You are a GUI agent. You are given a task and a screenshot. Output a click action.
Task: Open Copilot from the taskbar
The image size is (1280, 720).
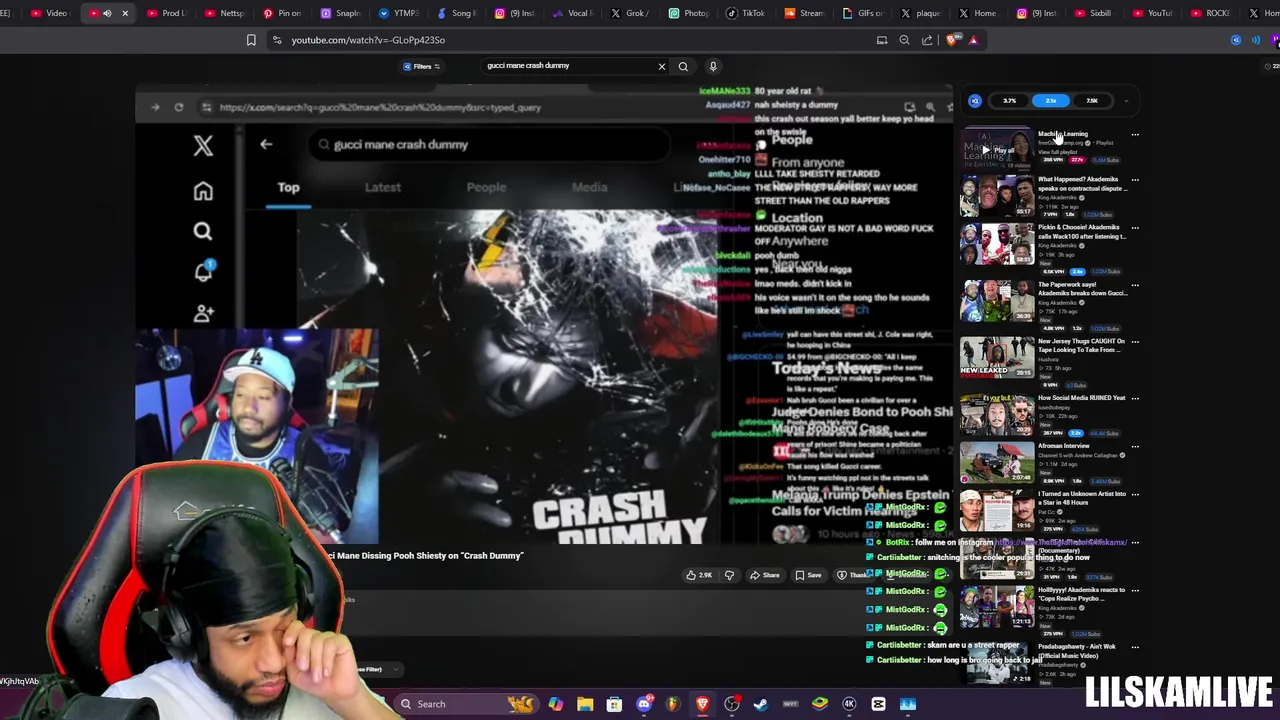click(x=555, y=704)
